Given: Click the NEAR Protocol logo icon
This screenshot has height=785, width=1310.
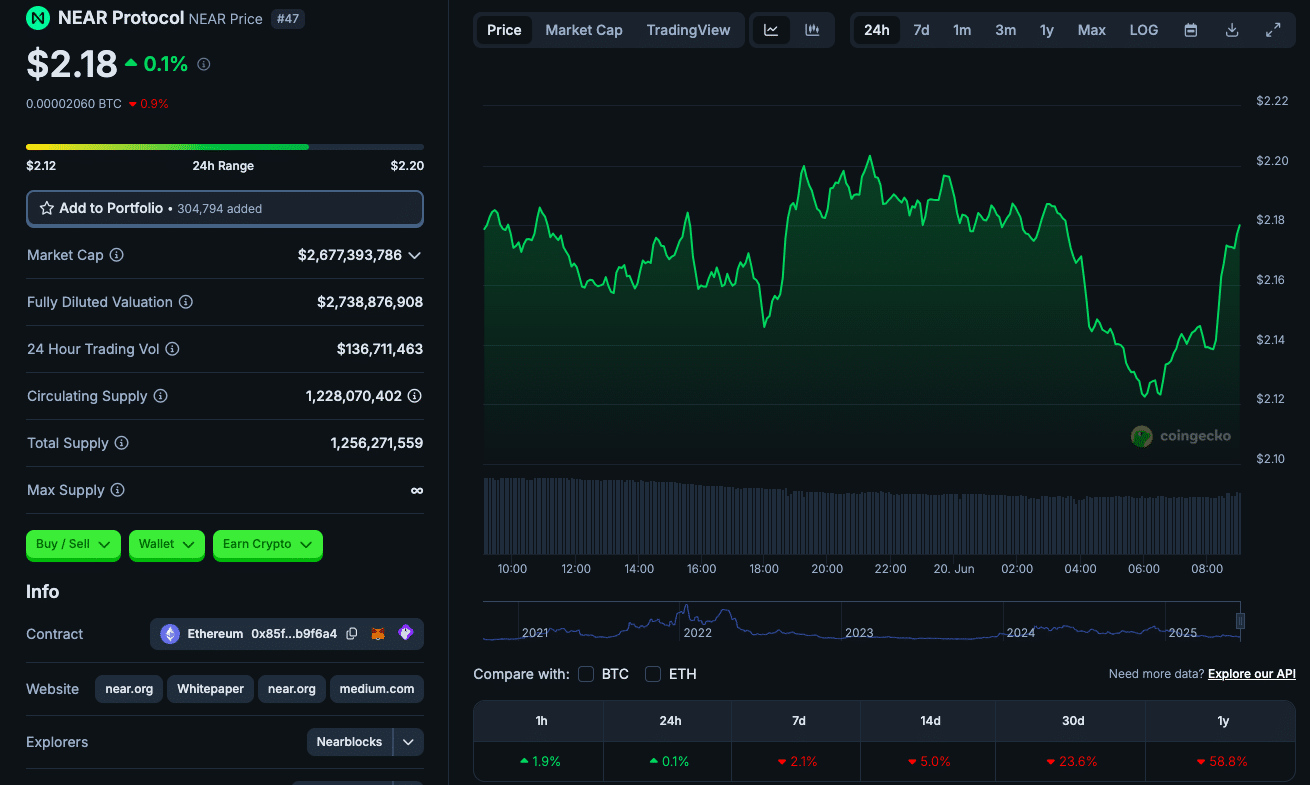Looking at the screenshot, I should pyautogui.click(x=38, y=18).
